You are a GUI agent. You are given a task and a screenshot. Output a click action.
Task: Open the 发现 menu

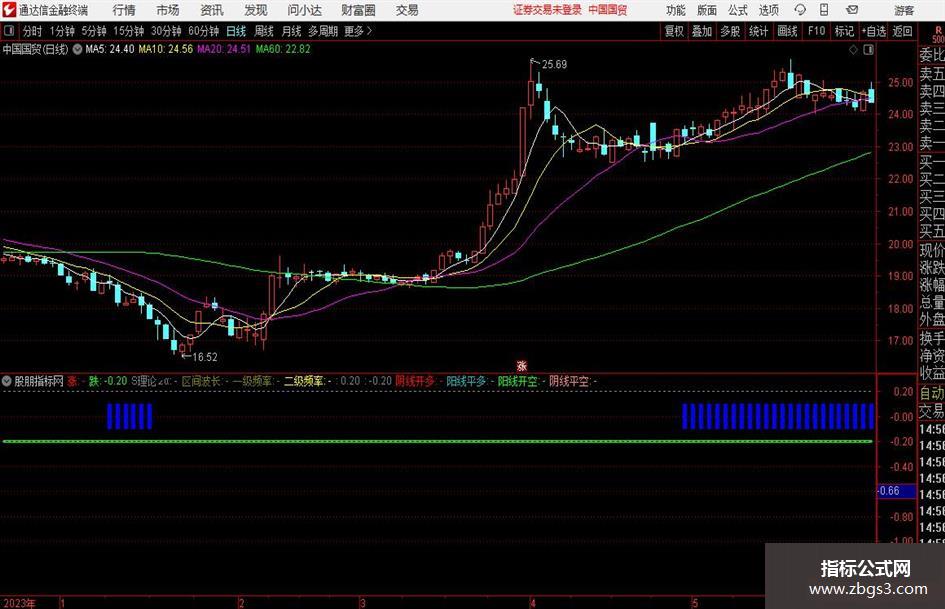256,10
